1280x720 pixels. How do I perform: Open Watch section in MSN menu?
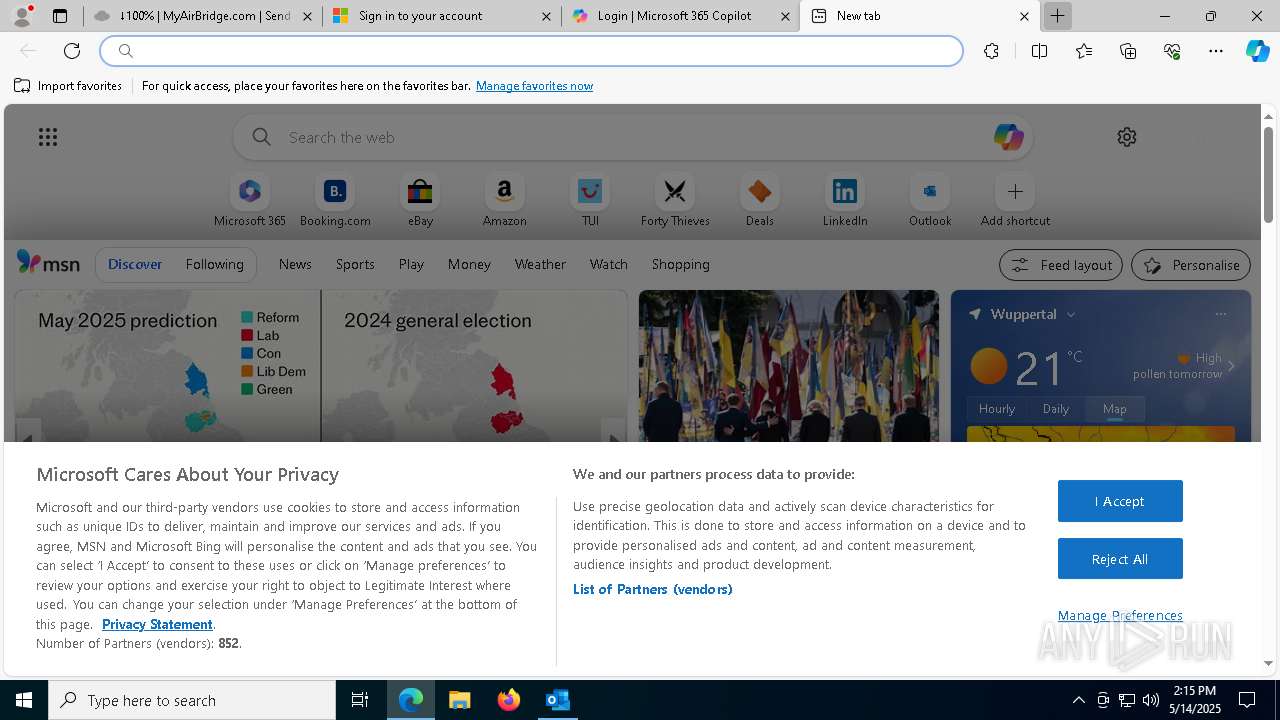tap(609, 264)
